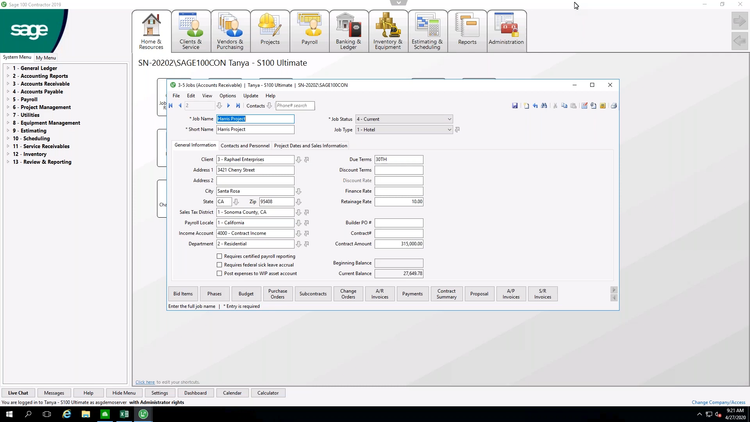The width and height of the screenshot is (750, 422).
Task: Click the copy icon in Jobs toolbar
Action: (564, 106)
